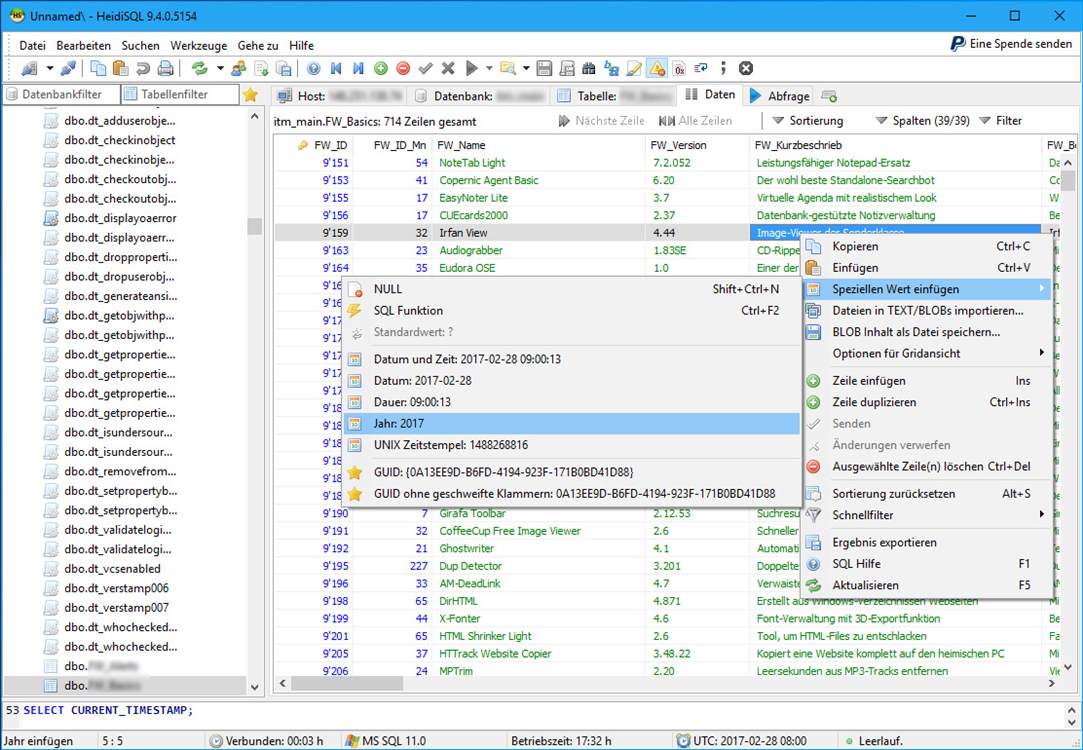Click the green insert row toolbar icon
This screenshot has height=750, width=1083.
(x=381, y=68)
